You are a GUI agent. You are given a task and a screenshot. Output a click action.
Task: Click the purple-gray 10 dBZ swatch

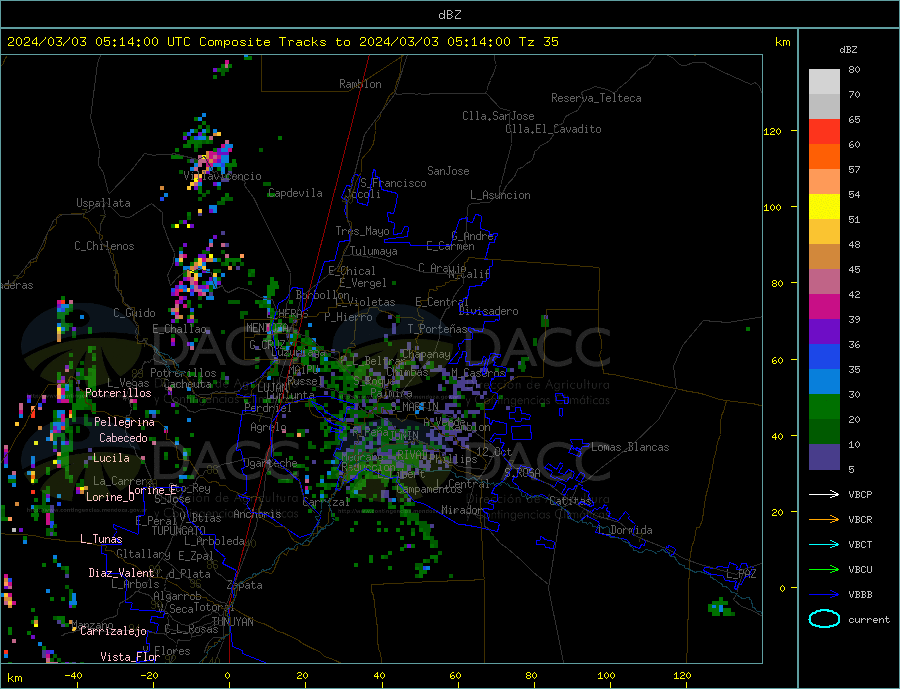824,456
